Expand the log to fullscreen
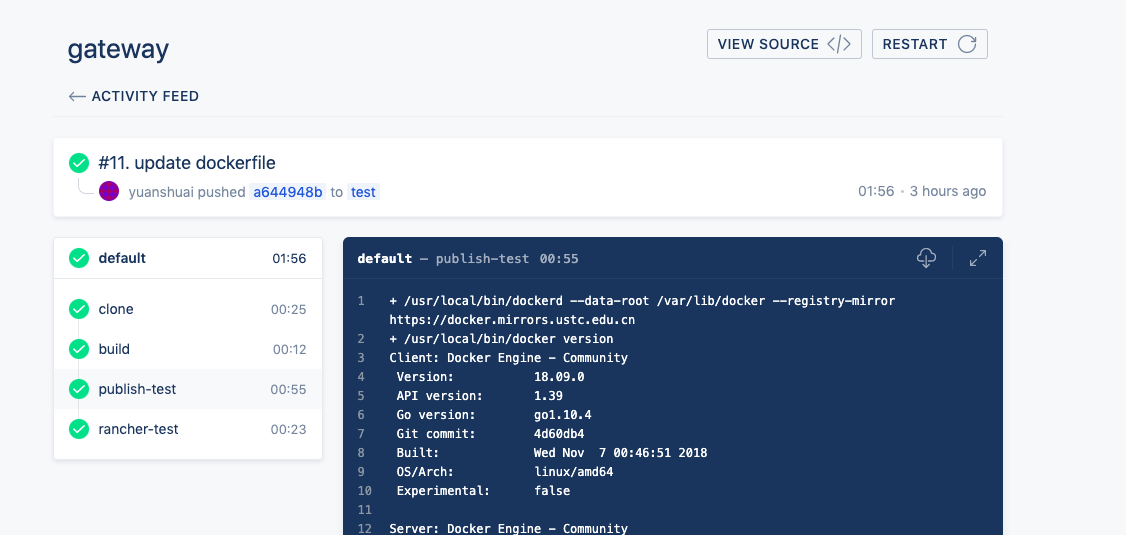 click(978, 258)
